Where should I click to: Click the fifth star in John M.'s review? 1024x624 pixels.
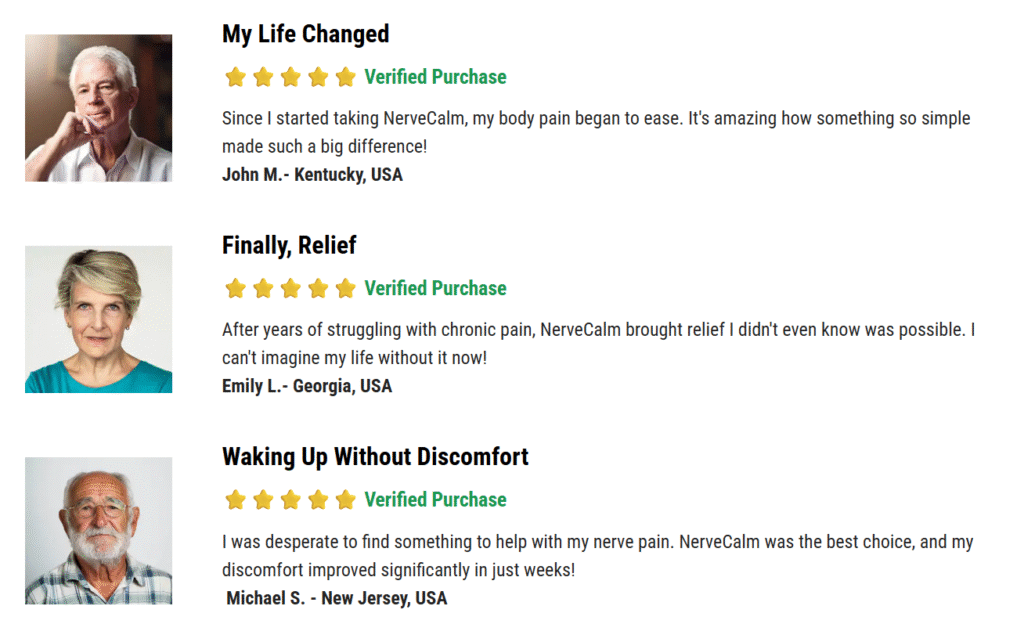click(345, 77)
